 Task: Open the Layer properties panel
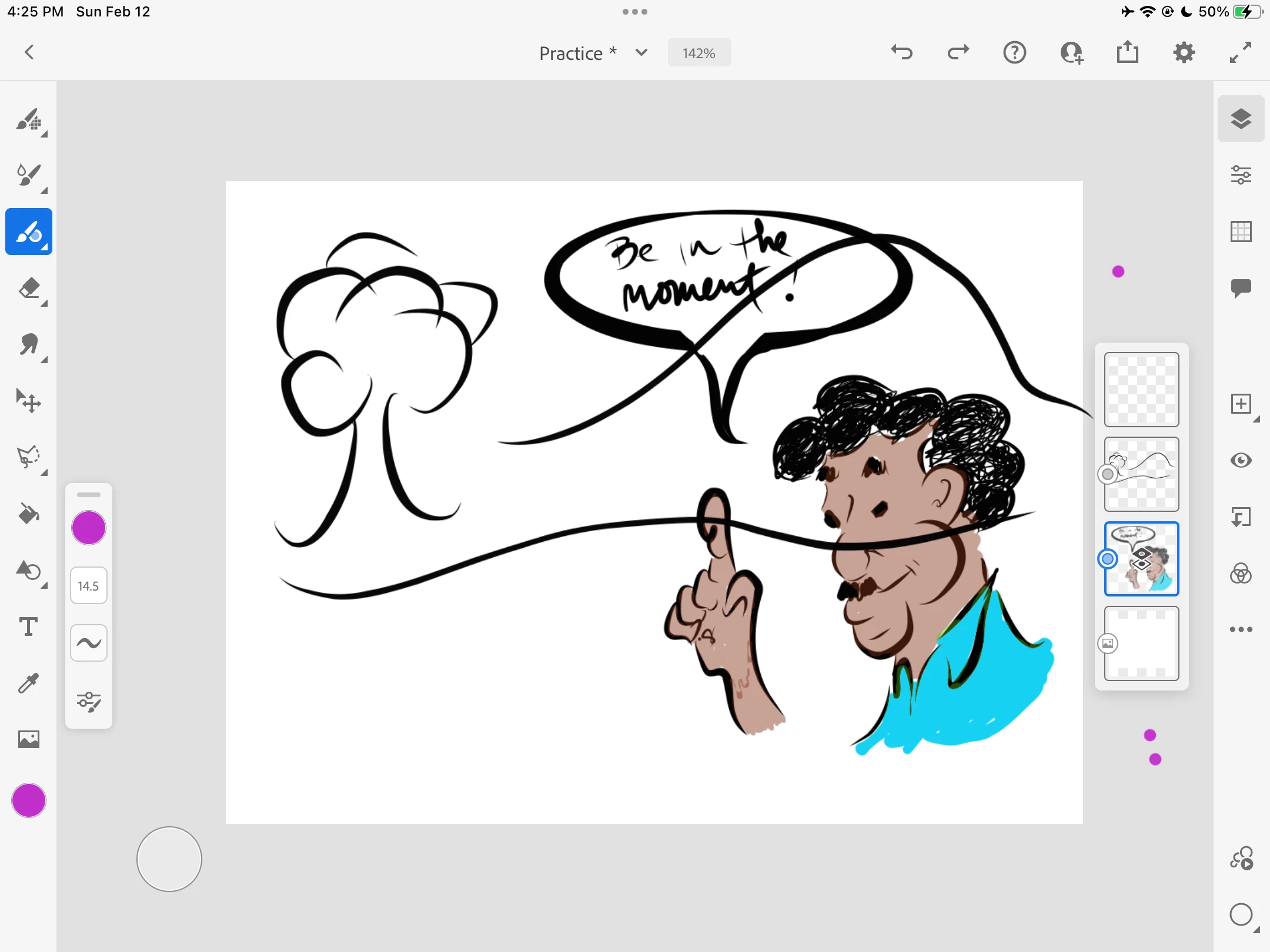pyautogui.click(x=1241, y=175)
